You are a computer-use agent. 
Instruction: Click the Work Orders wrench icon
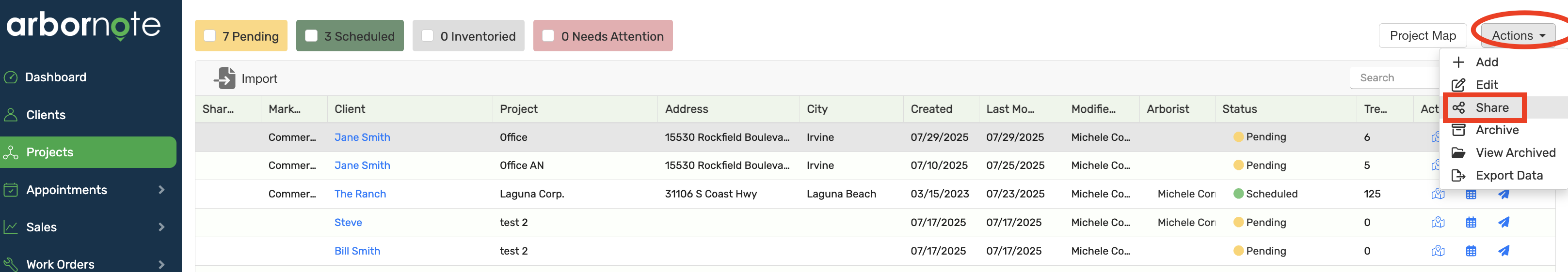10,264
